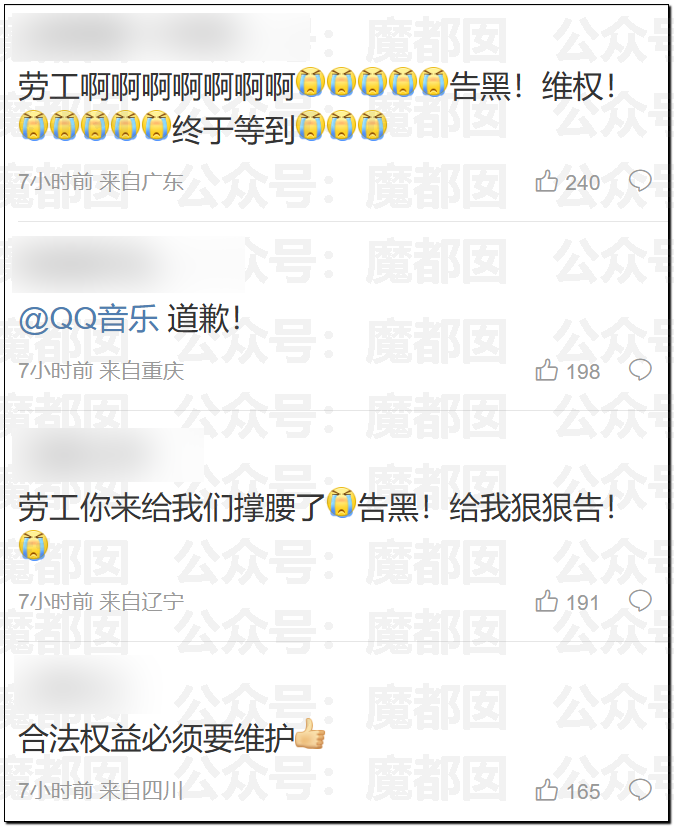Click the 7小时前 来自辽宁 timestamp

(x=101, y=602)
